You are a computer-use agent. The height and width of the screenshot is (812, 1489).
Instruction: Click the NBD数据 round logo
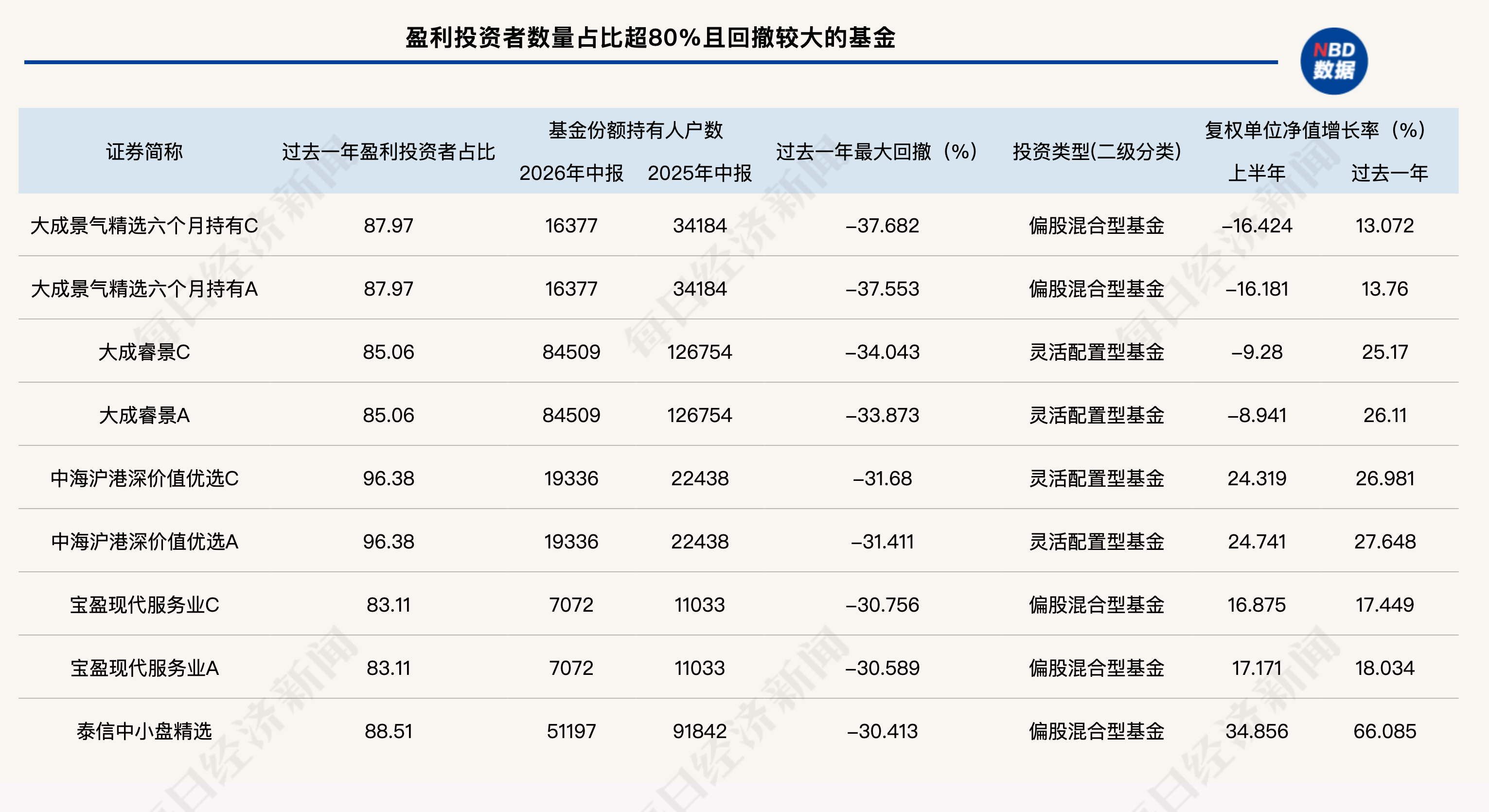(1333, 61)
